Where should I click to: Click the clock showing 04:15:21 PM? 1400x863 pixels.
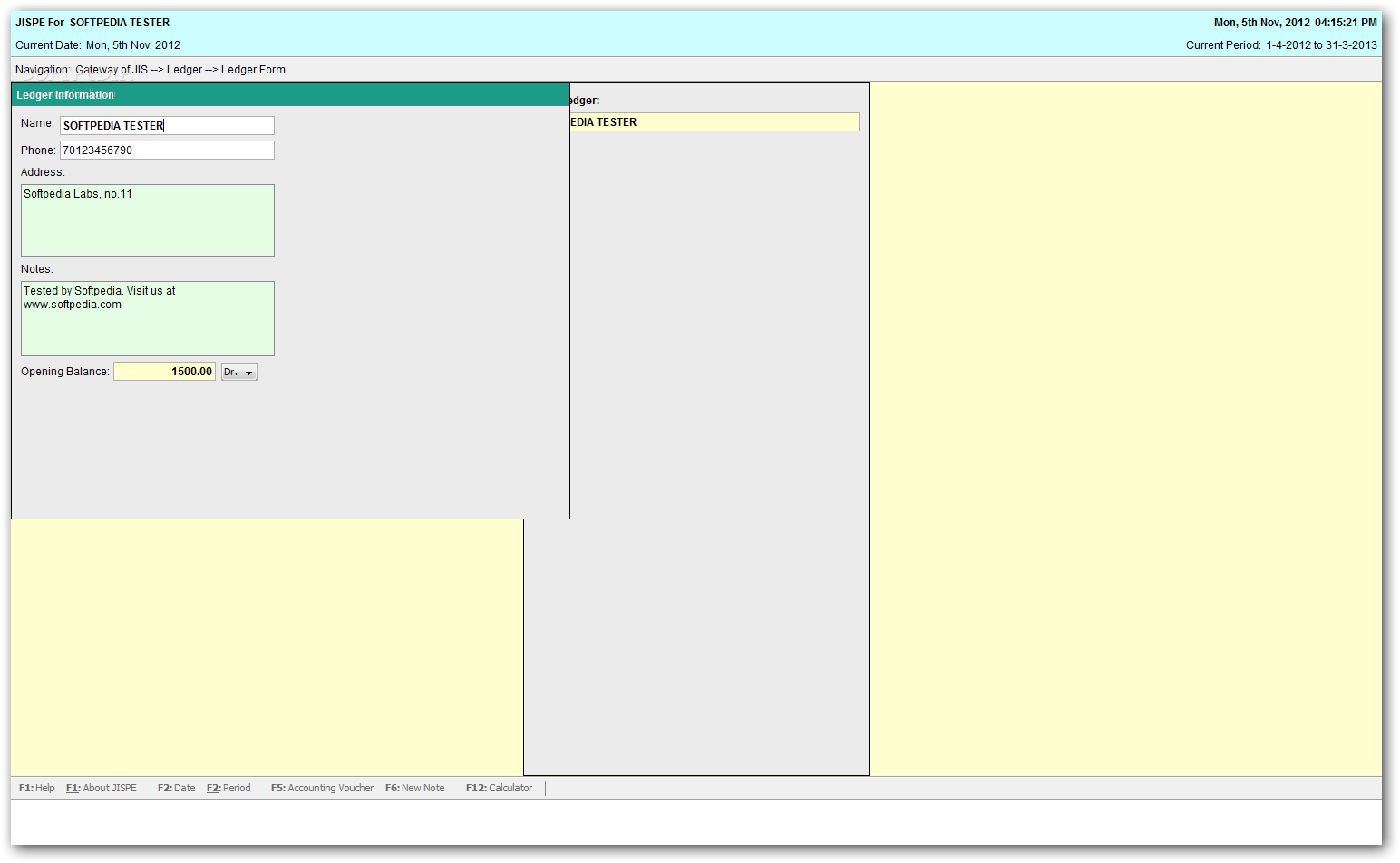[x=1346, y=23]
